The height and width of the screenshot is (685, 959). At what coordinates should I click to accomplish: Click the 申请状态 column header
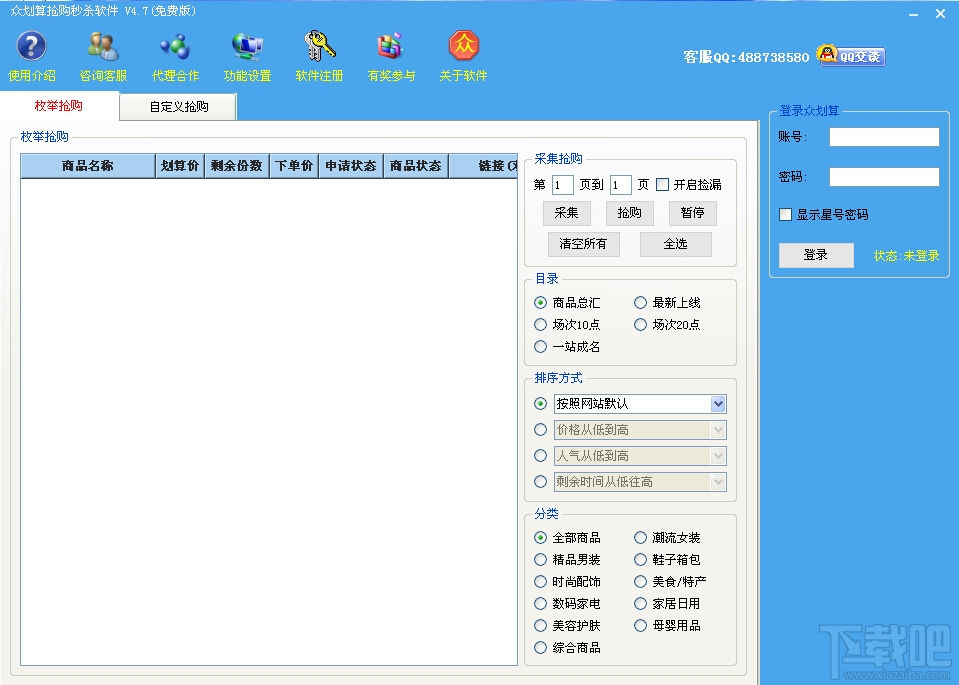pyautogui.click(x=351, y=166)
